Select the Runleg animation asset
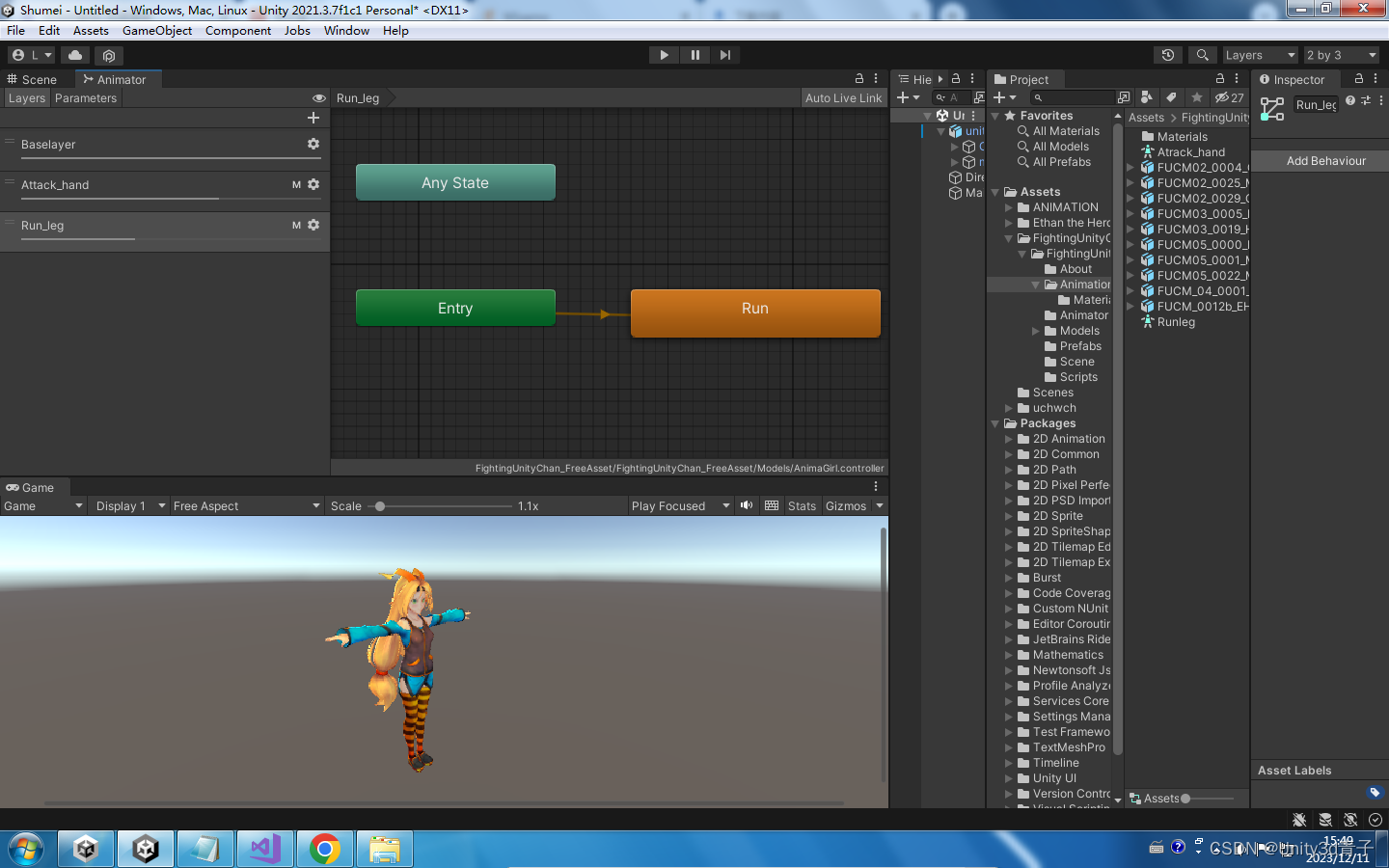 [x=1168, y=322]
